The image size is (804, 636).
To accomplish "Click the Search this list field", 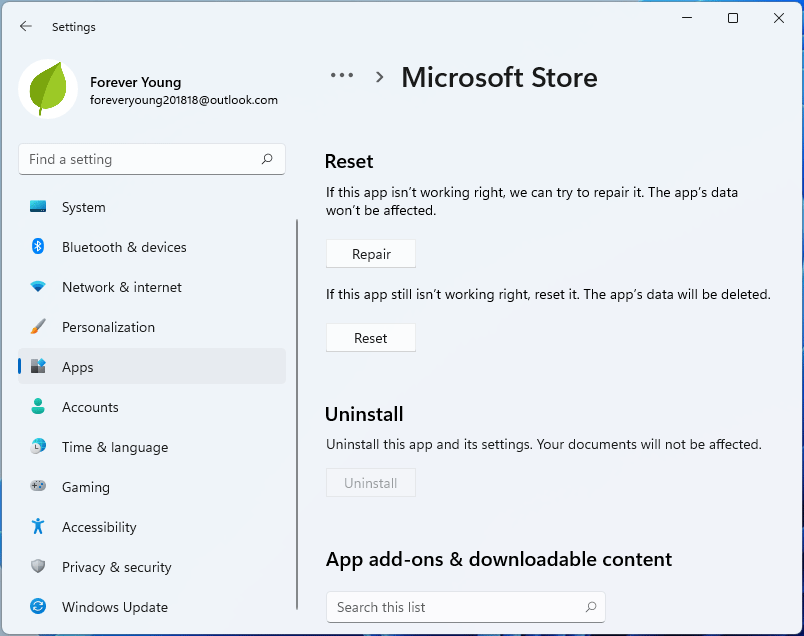I will [466, 607].
